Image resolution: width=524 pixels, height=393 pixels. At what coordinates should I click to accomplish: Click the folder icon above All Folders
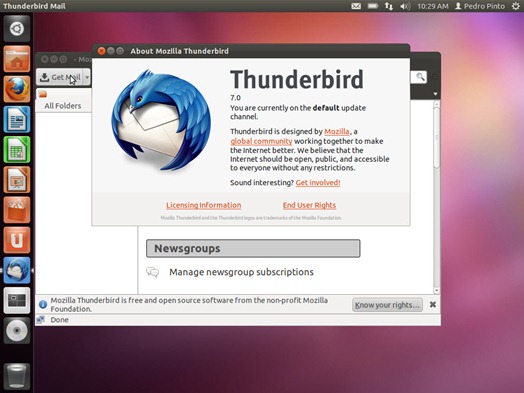click(x=42, y=94)
